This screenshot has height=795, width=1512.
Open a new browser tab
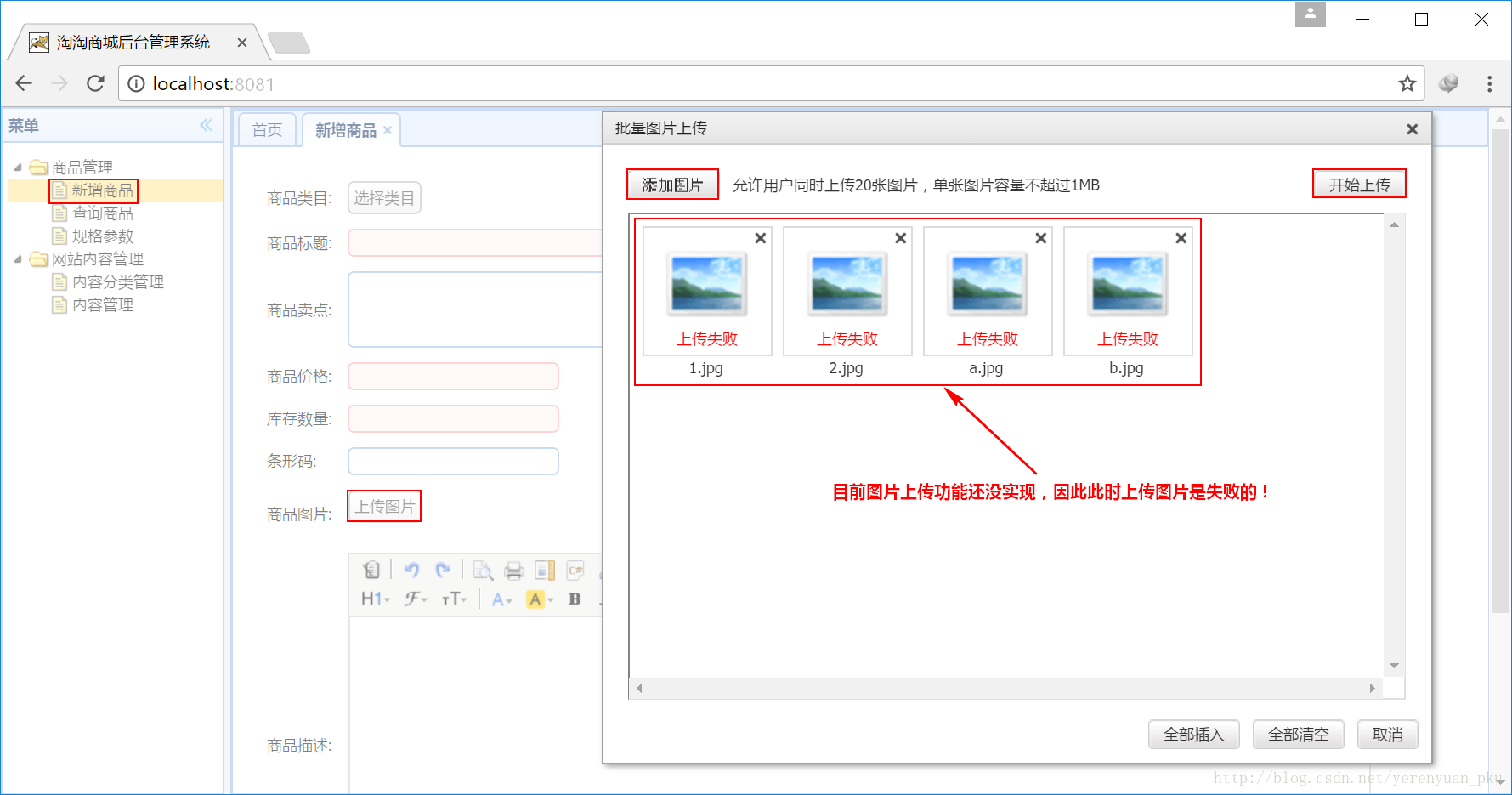(289, 43)
